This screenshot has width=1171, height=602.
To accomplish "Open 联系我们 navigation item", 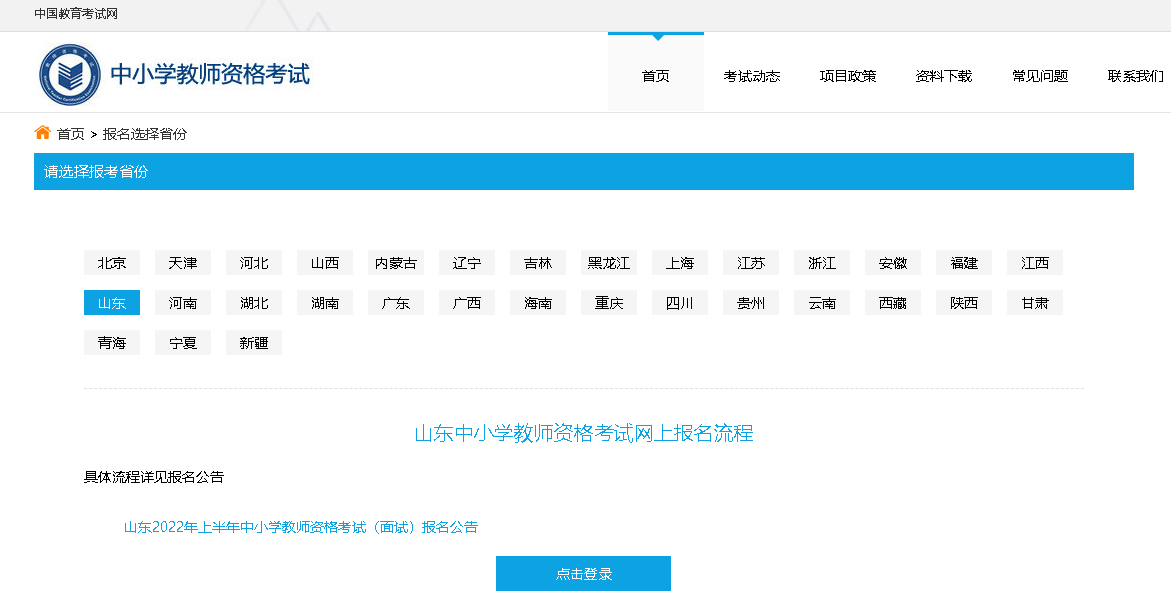I will (1135, 76).
